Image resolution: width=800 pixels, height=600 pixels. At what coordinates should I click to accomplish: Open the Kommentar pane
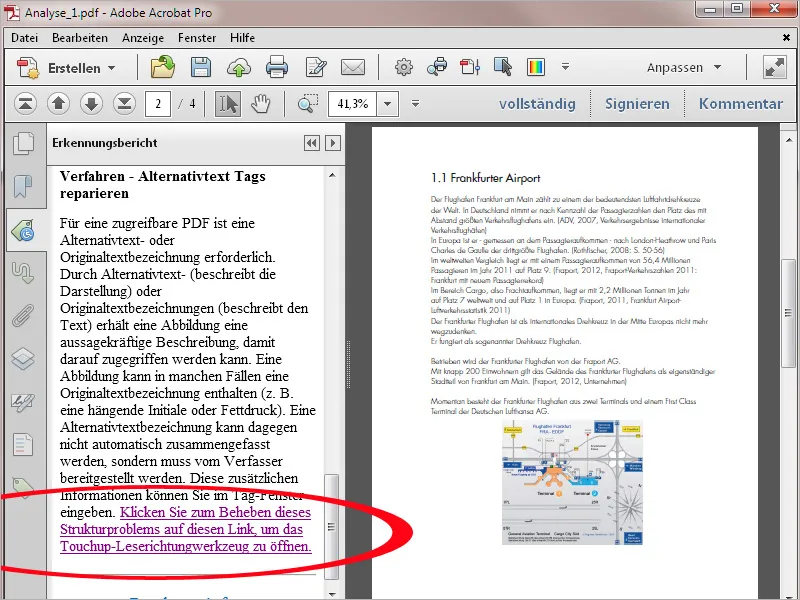coord(740,104)
